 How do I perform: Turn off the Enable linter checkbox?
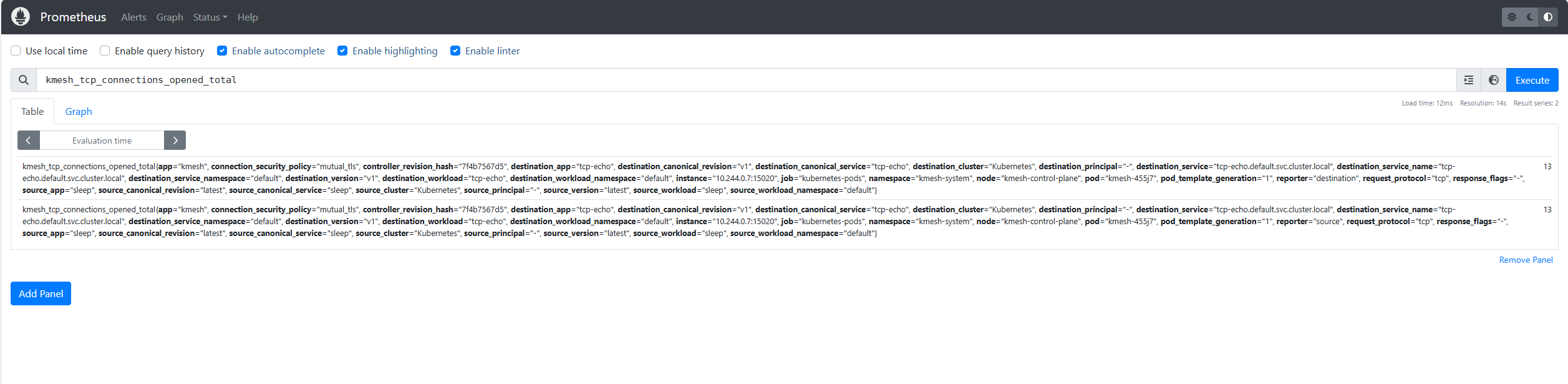(455, 51)
